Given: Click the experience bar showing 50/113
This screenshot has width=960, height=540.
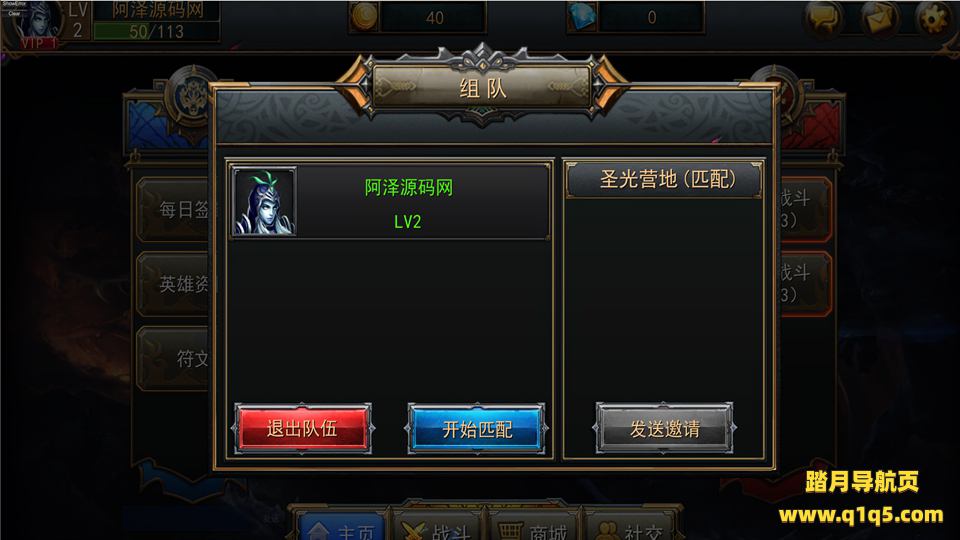Looking at the screenshot, I should tap(156, 31).
